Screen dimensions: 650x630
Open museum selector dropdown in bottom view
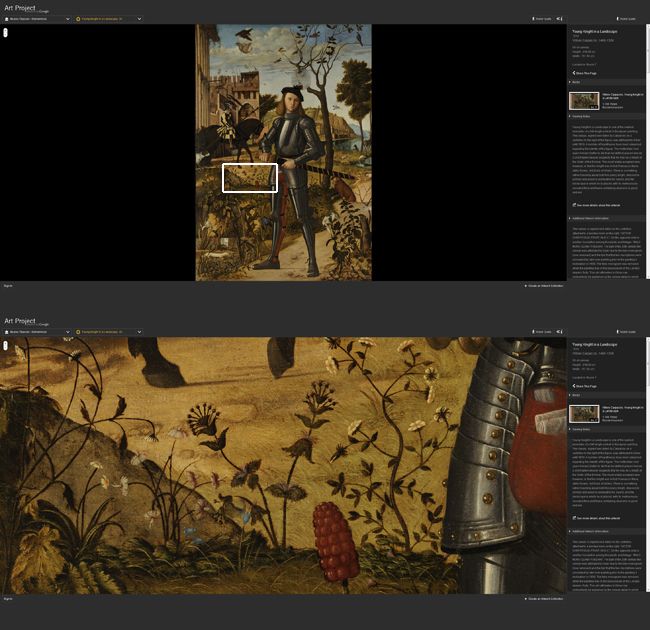coord(37,332)
